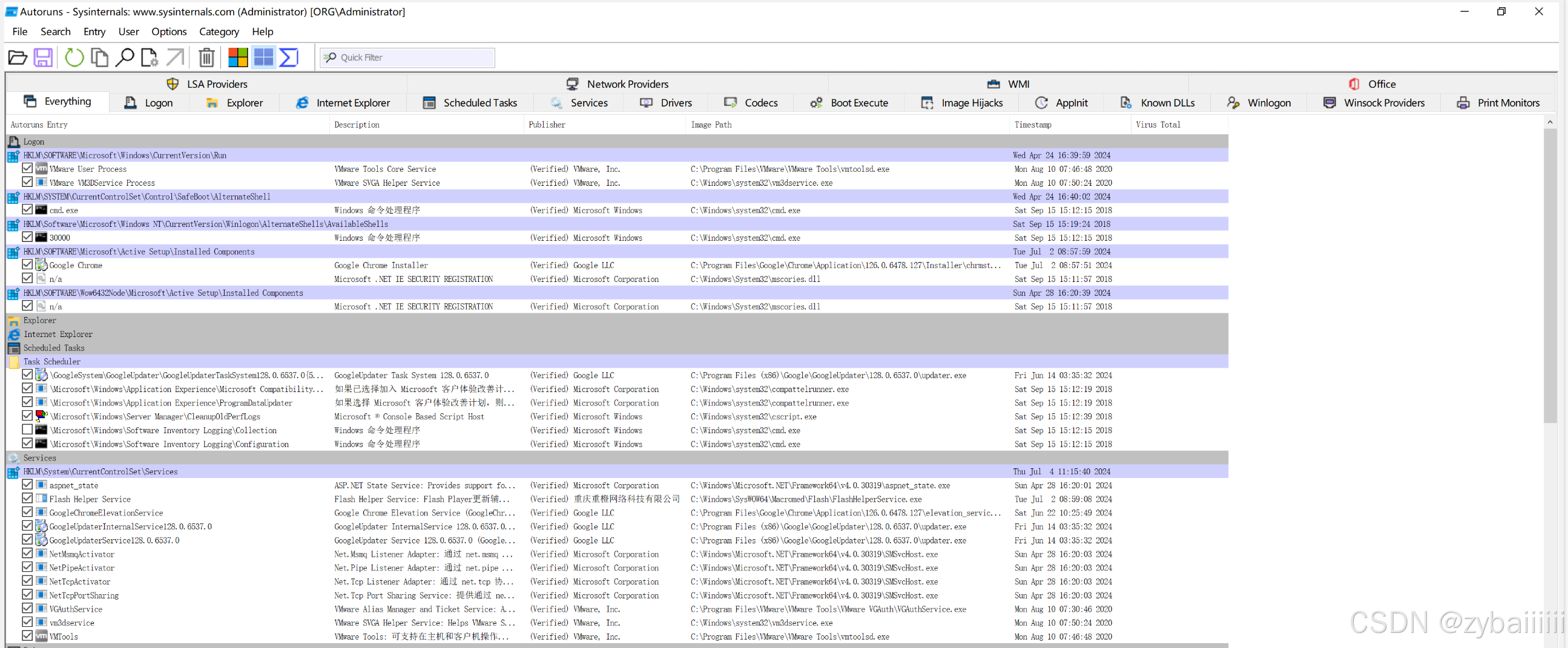Click the icon beside GoogleUpdaterService128.0.6537.0

41,540
